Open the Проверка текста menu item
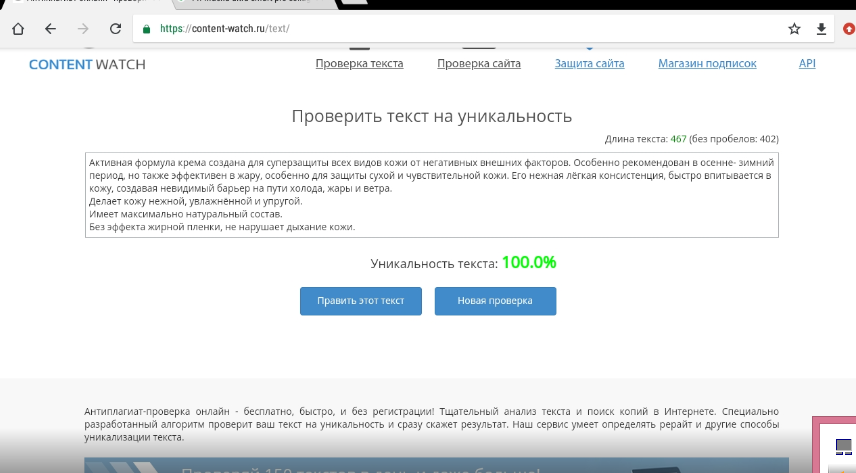Viewport: 856px width, 473px height. (359, 63)
